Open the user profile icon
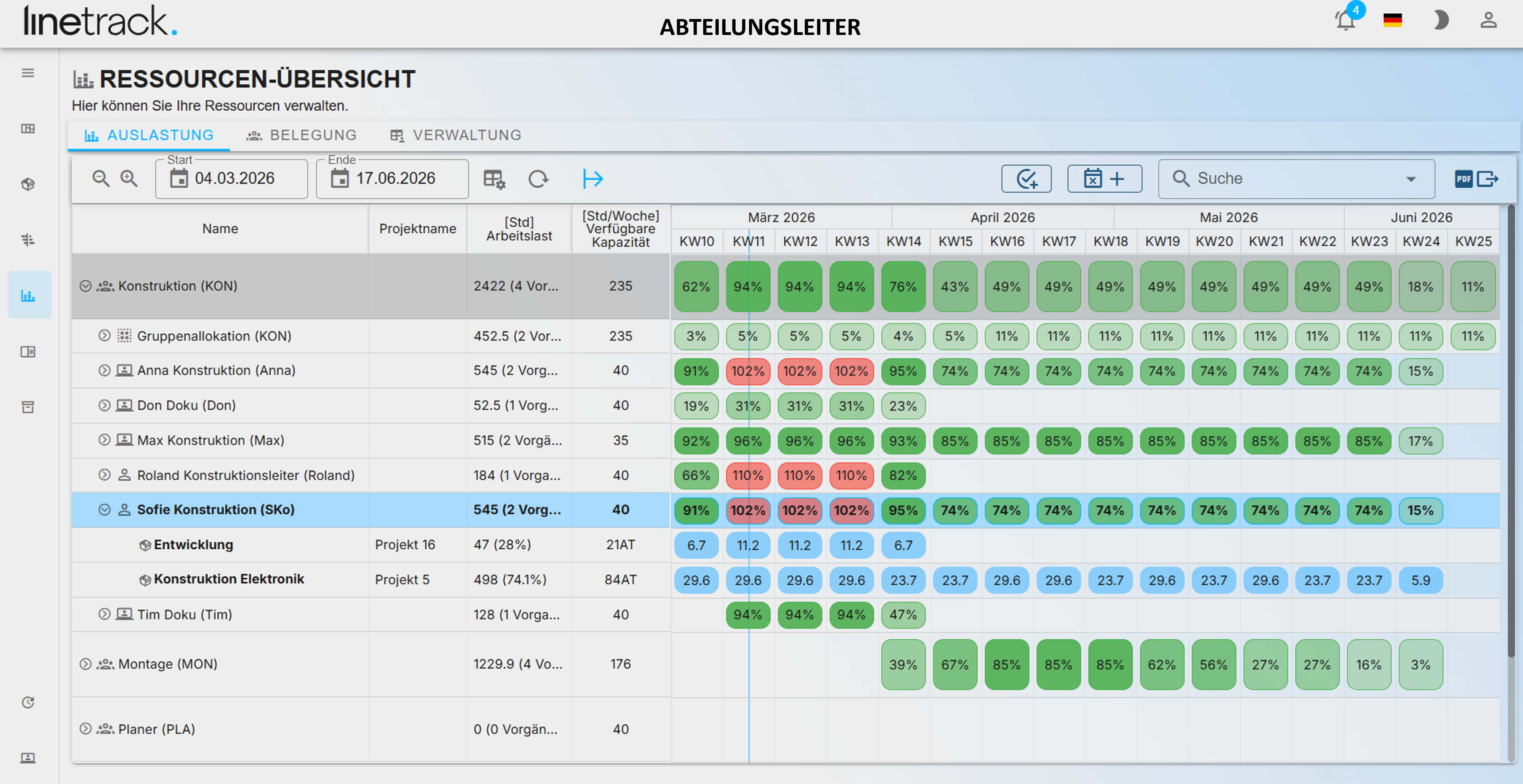 coord(1488,20)
